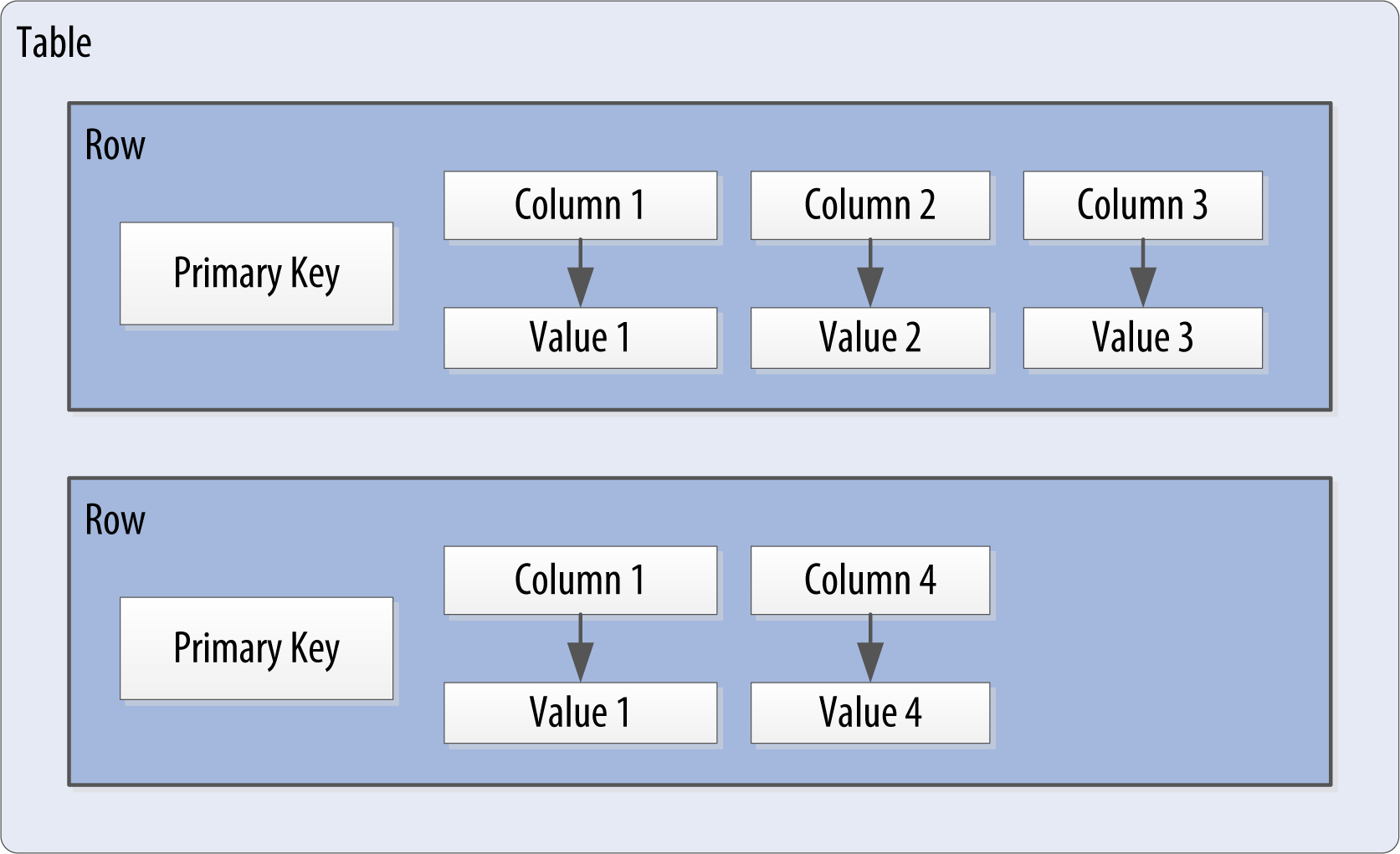Select the Primary Key box in the upper row
1400x854 pixels.
point(256,274)
